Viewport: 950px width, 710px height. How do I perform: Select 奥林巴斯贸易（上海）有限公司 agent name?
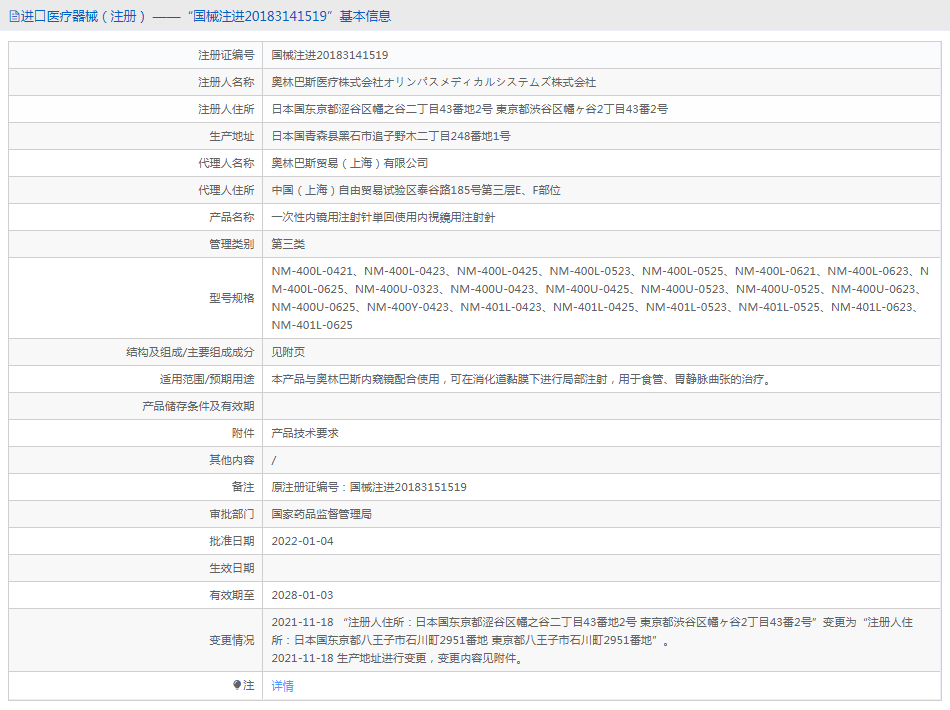click(x=350, y=163)
